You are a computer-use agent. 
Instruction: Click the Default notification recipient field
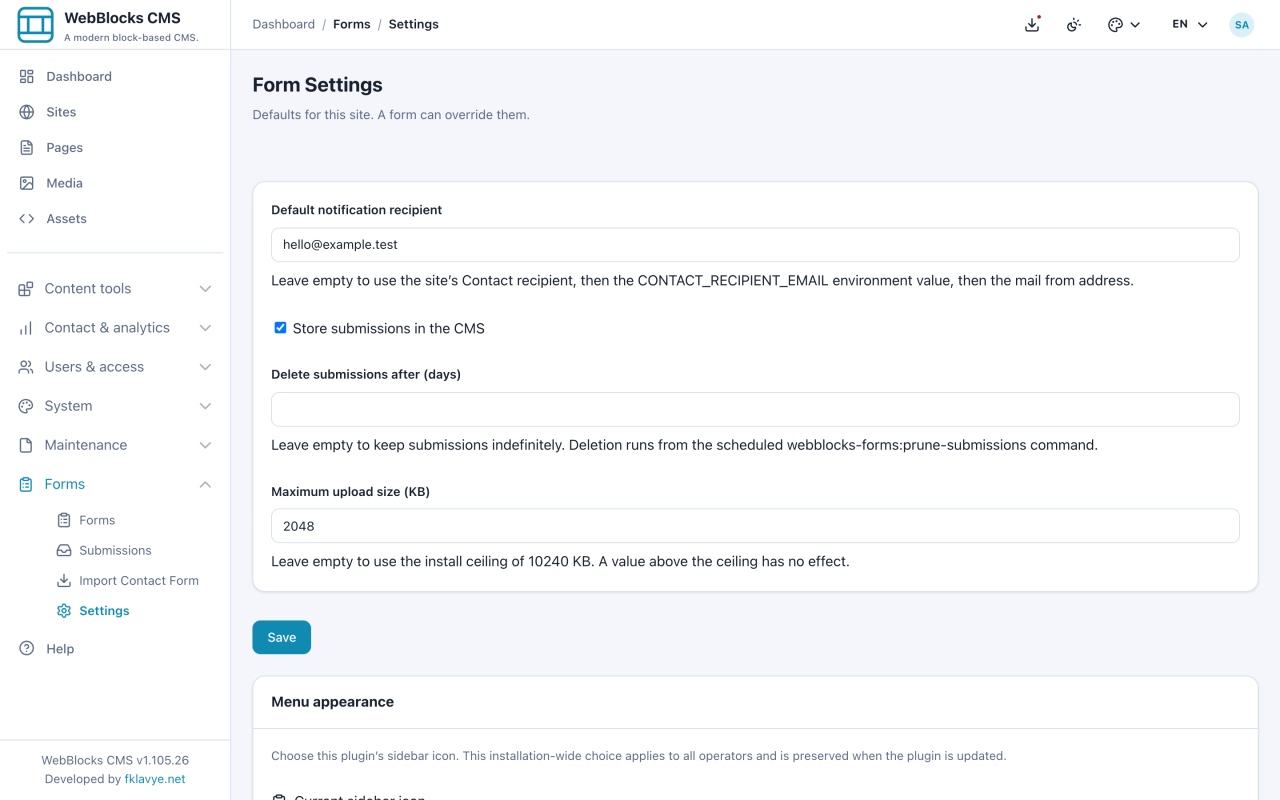pos(755,244)
